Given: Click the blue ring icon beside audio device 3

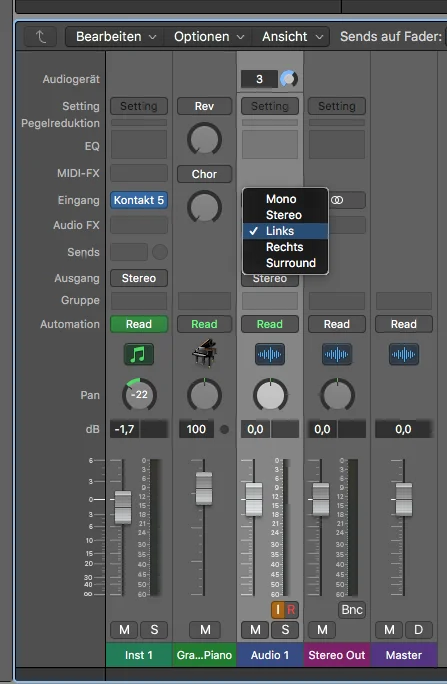Looking at the screenshot, I should point(289,79).
